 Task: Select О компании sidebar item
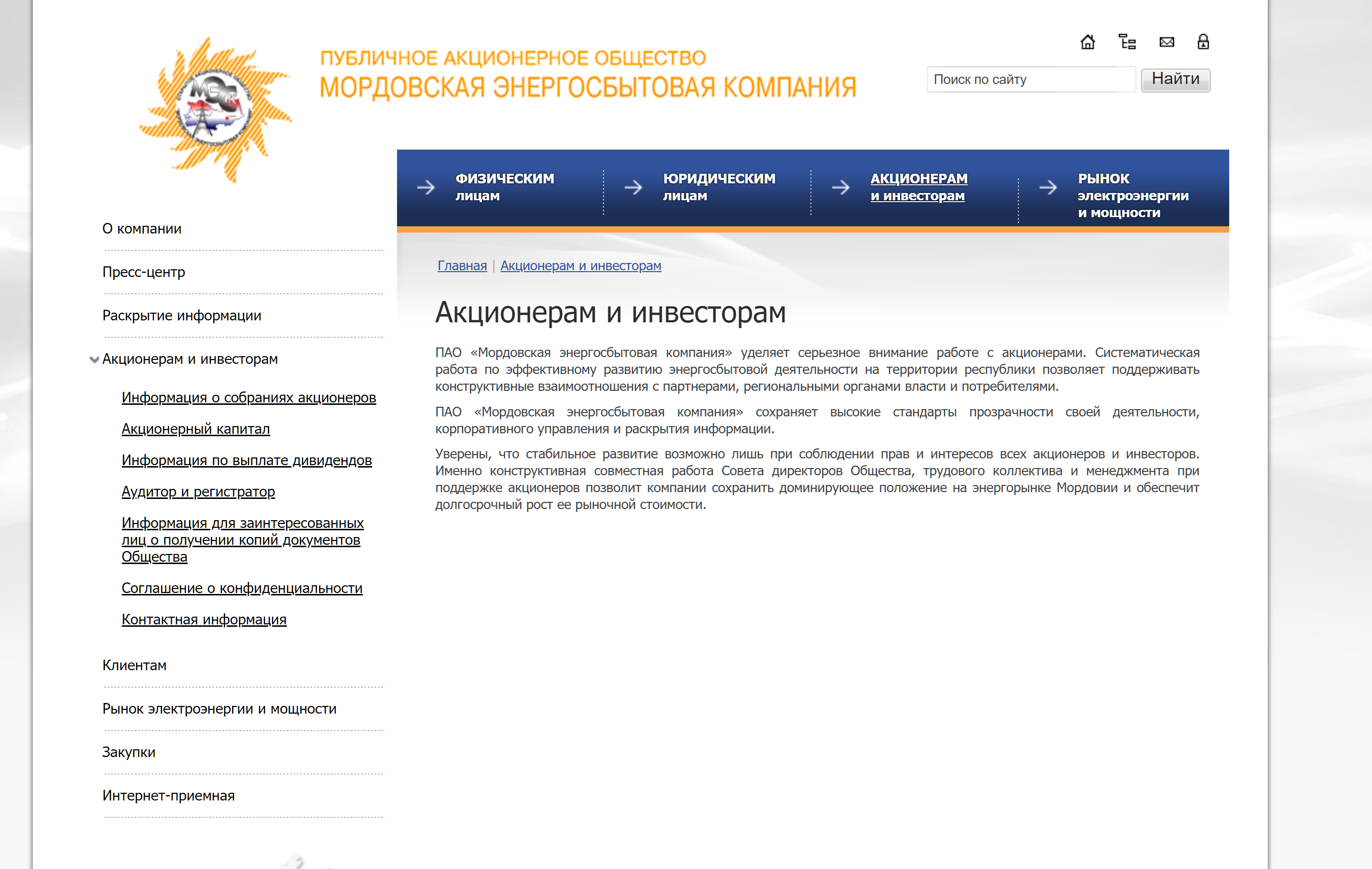click(142, 229)
